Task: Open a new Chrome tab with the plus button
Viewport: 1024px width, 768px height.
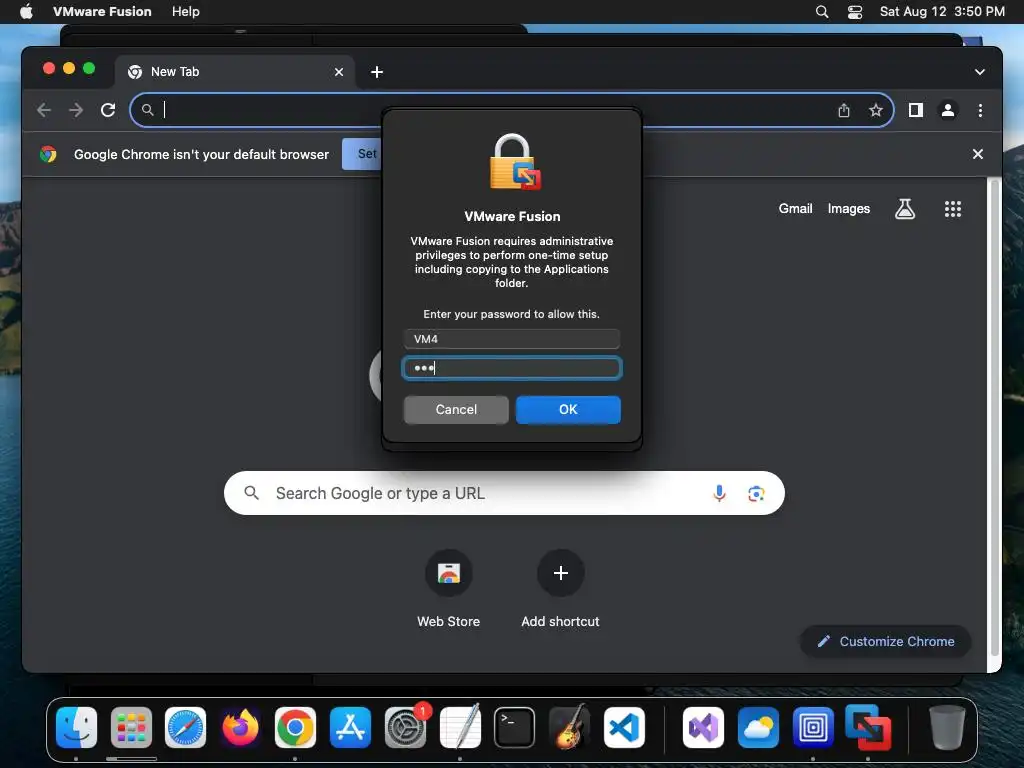Action: click(x=377, y=72)
